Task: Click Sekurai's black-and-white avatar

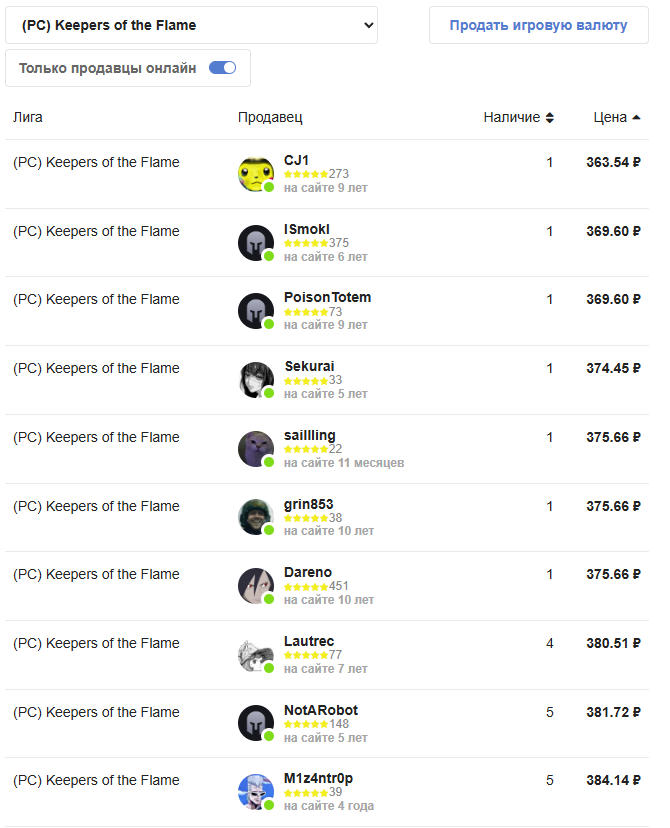Action: point(256,380)
